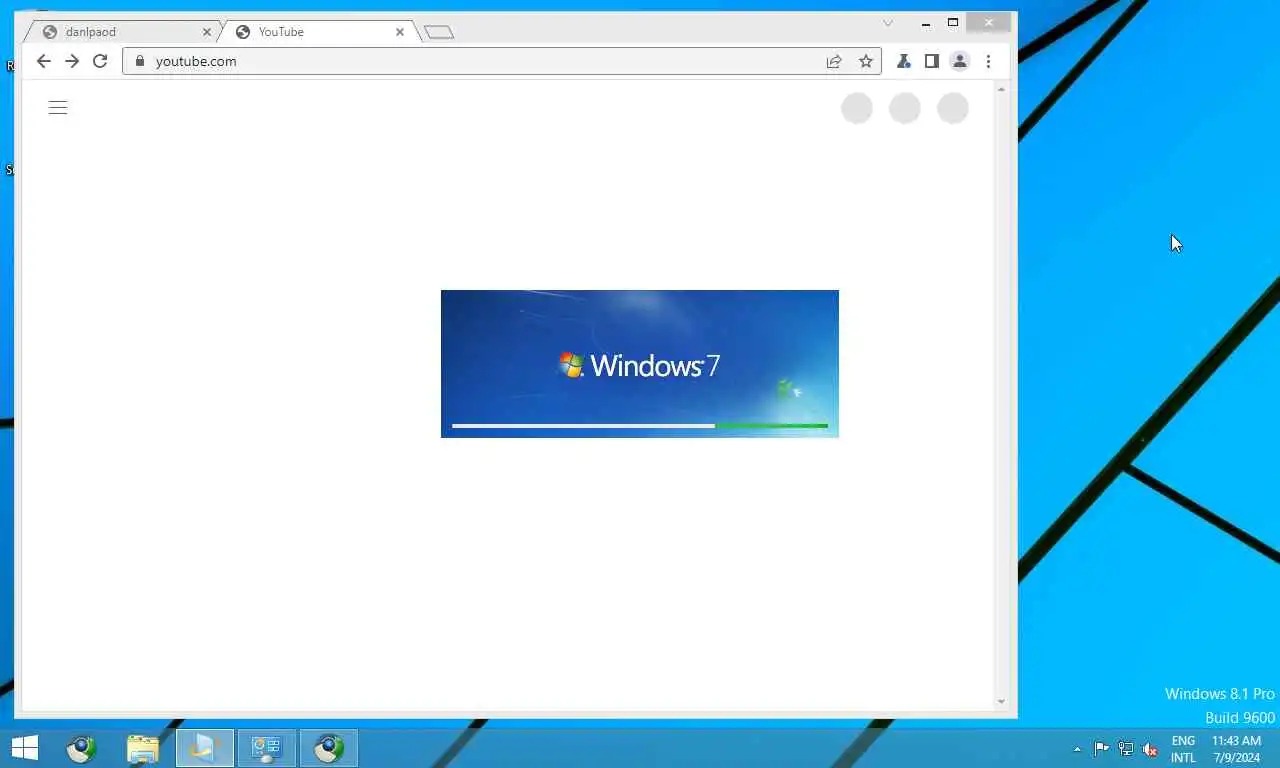Viewport: 1280px width, 768px height.
Task: Share this page via share icon
Action: 834,61
